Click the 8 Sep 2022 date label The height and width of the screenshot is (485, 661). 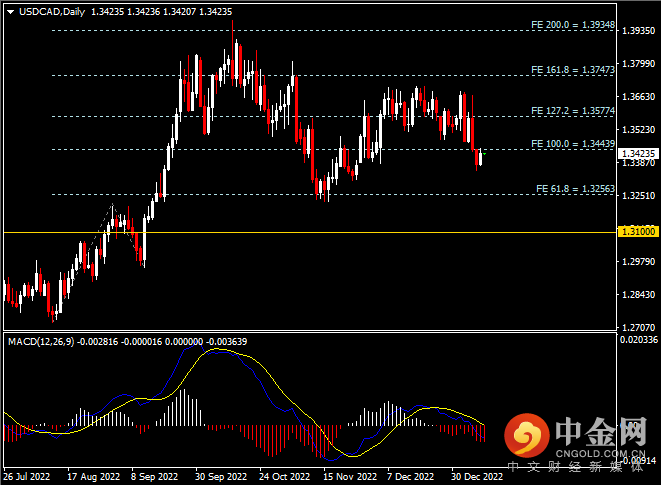point(157,477)
